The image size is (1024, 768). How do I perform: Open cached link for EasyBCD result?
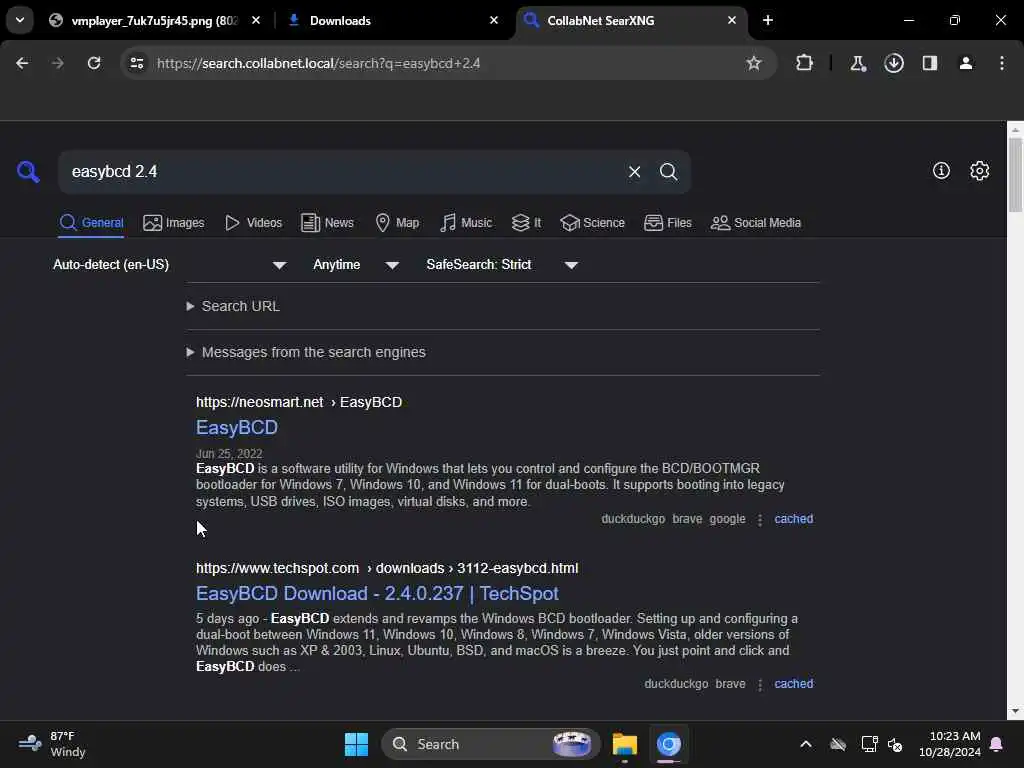(793, 519)
